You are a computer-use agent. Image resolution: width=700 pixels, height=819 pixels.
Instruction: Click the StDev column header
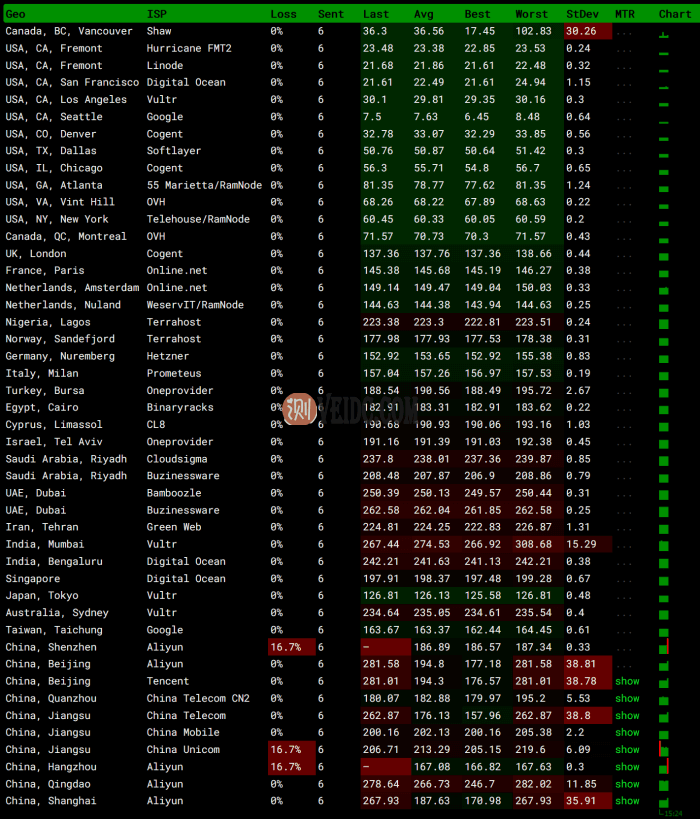582,14
